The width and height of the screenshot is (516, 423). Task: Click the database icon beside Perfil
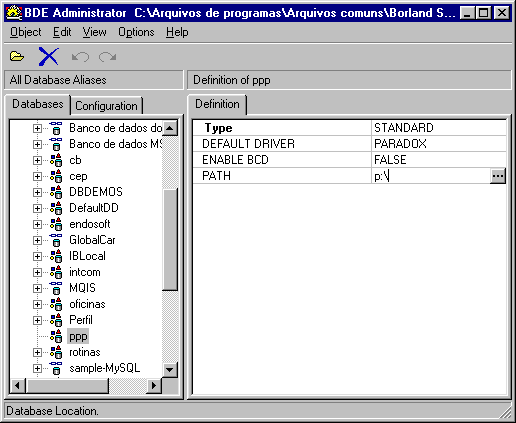pyautogui.click(x=56, y=320)
